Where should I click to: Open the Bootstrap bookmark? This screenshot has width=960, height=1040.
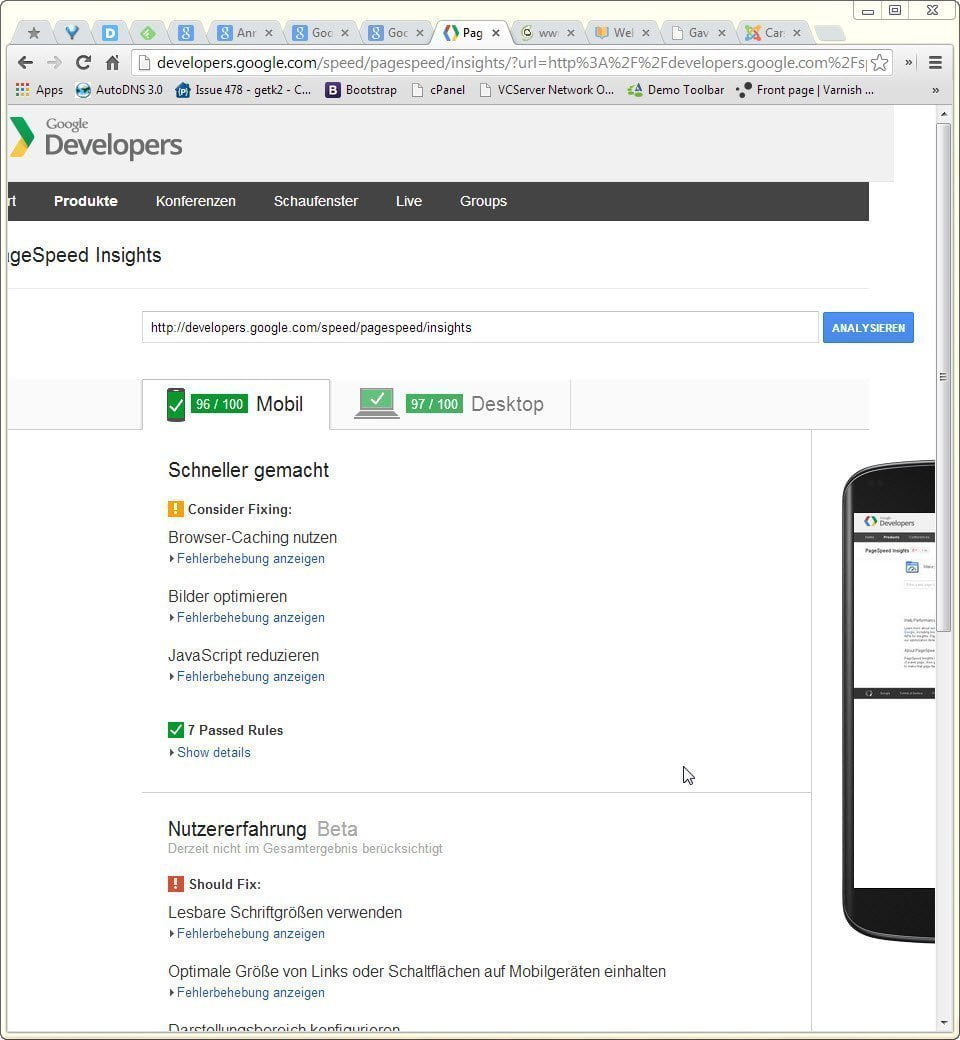(361, 90)
